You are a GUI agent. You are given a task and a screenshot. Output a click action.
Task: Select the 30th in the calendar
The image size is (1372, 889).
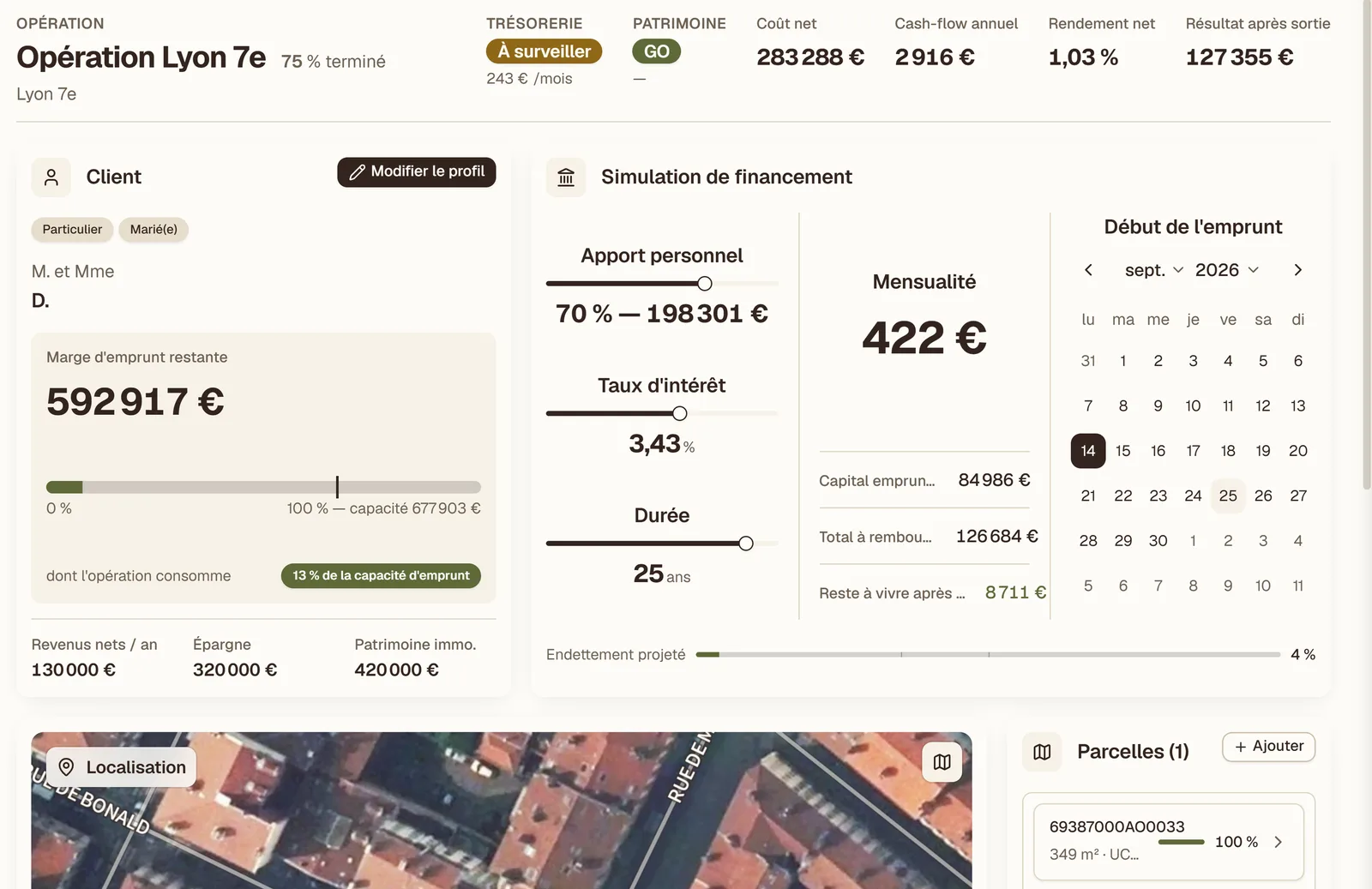click(1158, 541)
